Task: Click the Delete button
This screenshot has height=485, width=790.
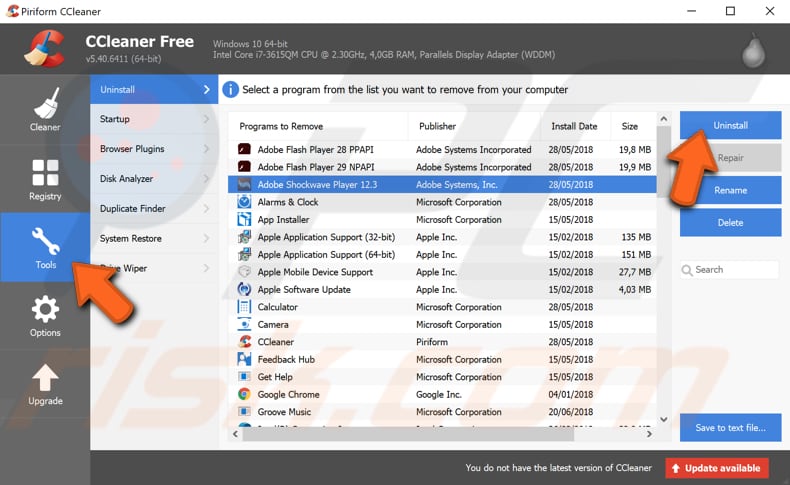Action: coord(730,223)
